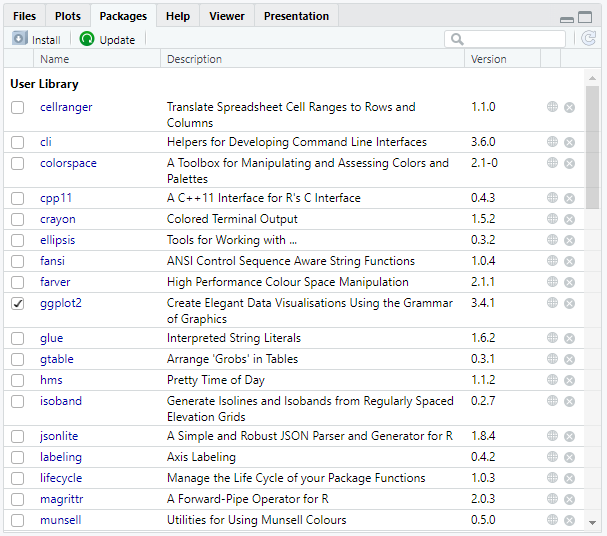The height and width of the screenshot is (536, 607).
Task: Click the farver package name link
Action: (x=57, y=282)
